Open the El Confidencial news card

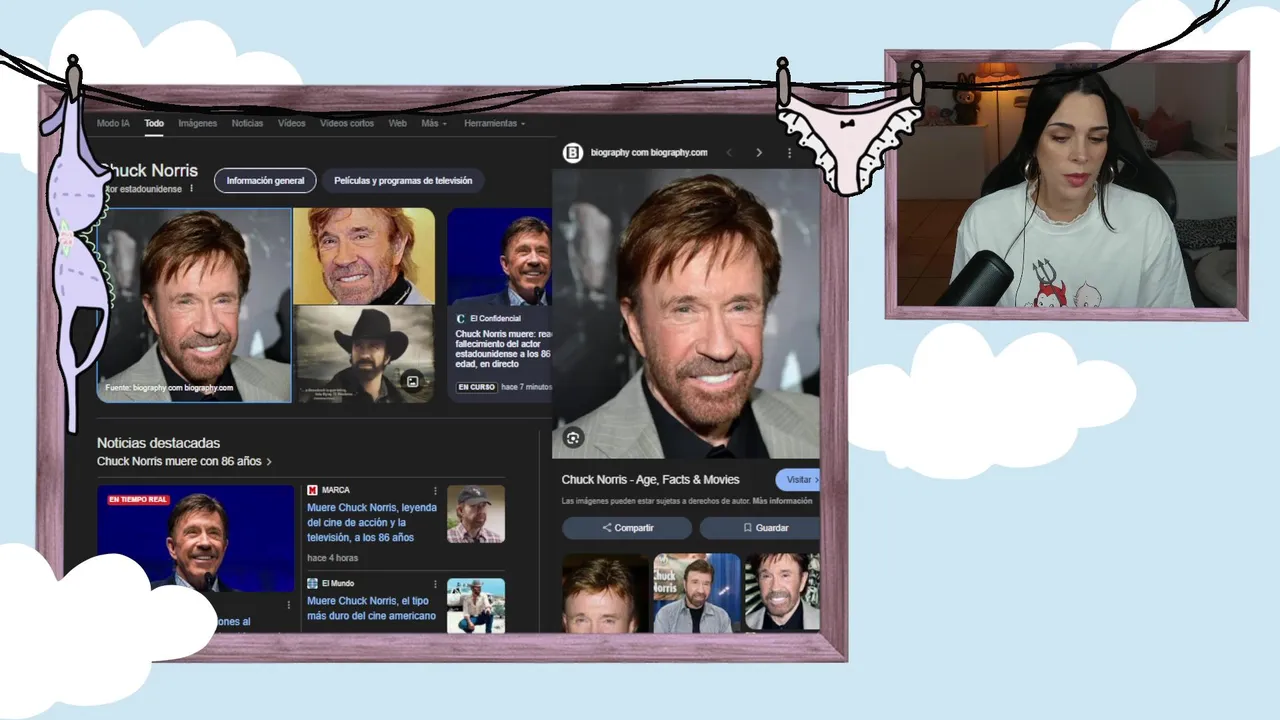pos(499,305)
